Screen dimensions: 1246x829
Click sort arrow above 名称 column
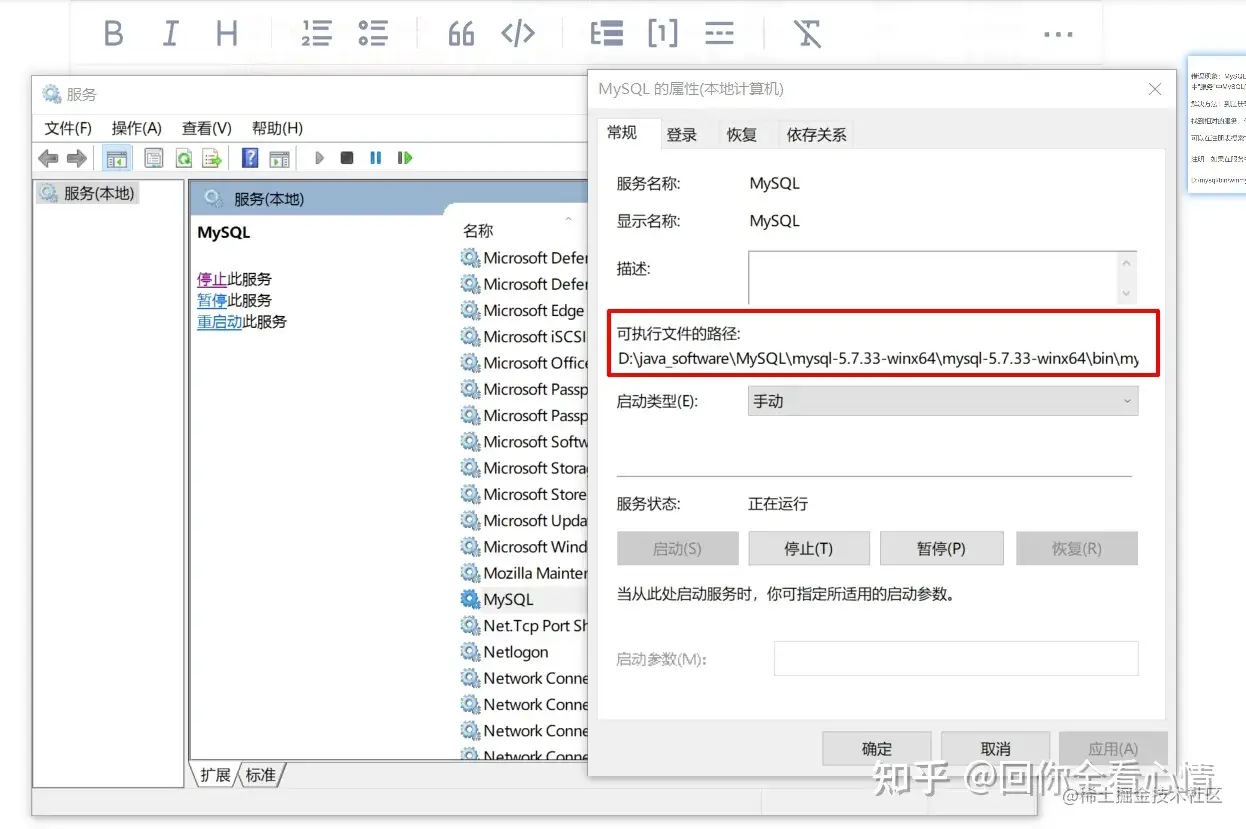coord(568,218)
